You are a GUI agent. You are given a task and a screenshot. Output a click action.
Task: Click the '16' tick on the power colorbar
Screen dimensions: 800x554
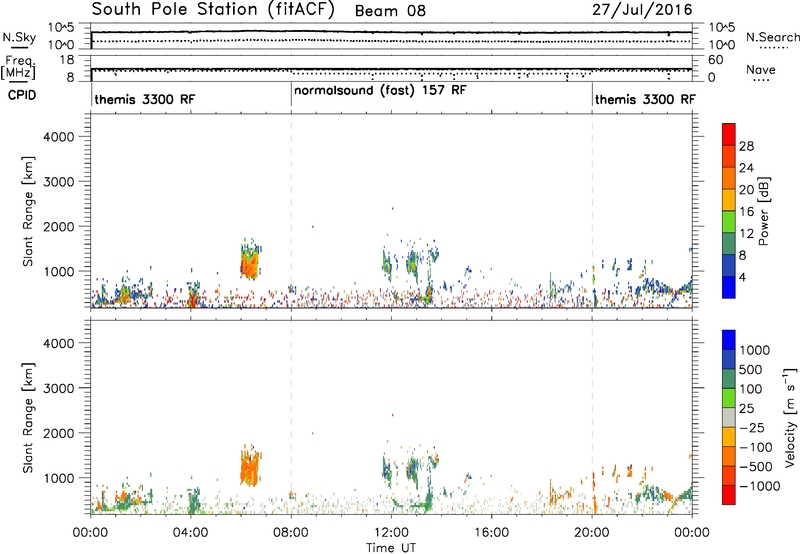click(x=746, y=212)
